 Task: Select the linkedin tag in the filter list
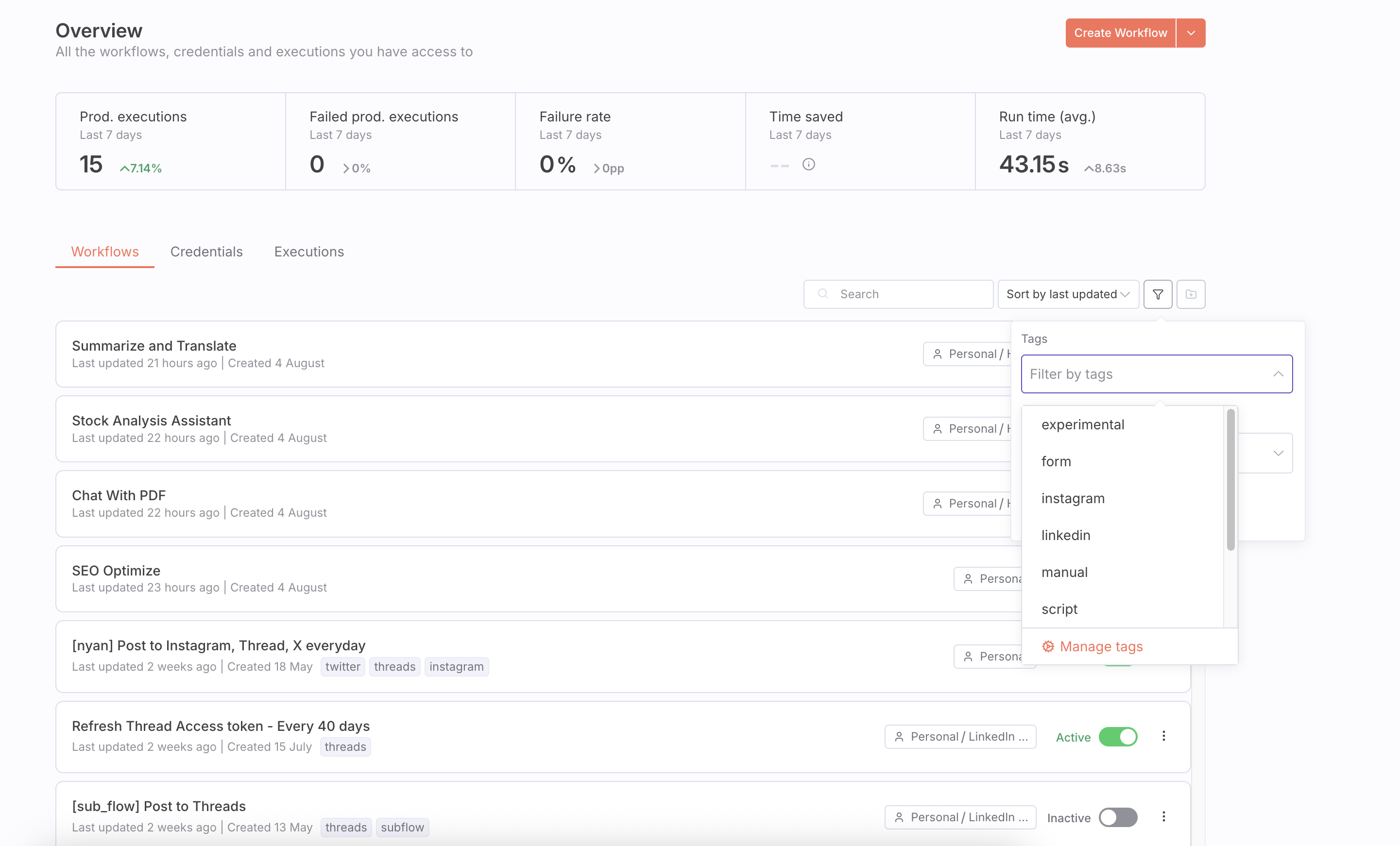(1065, 535)
